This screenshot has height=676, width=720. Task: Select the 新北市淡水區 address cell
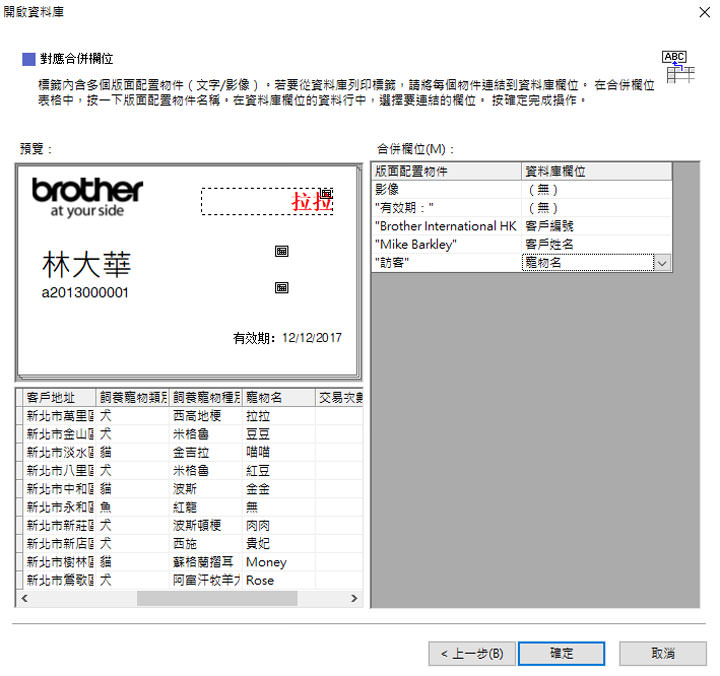[x=59, y=452]
